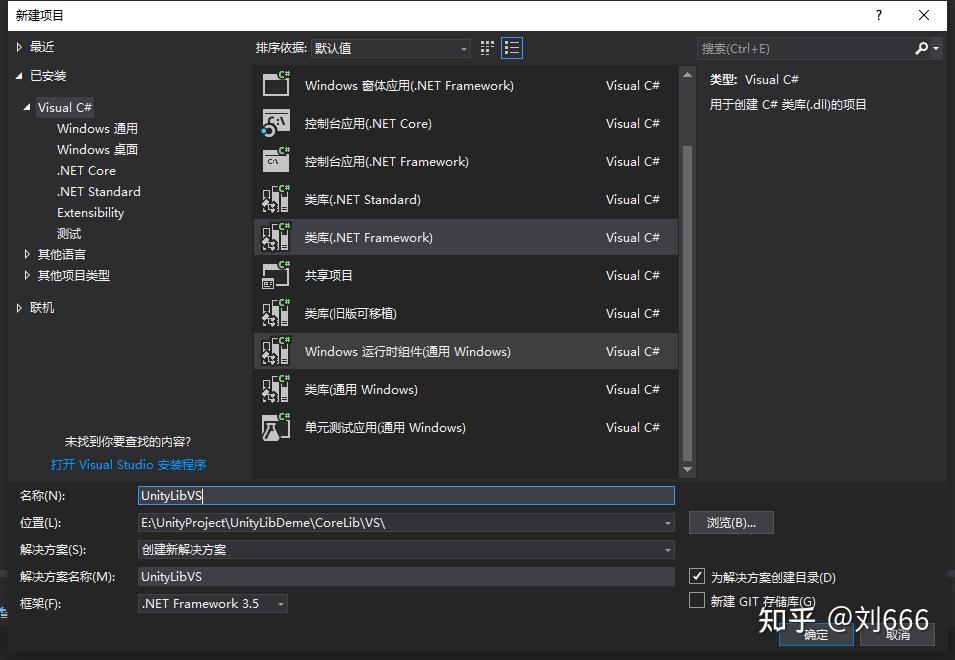Click the 类库(旧版可移植) template icon
955x660 pixels.
276,312
